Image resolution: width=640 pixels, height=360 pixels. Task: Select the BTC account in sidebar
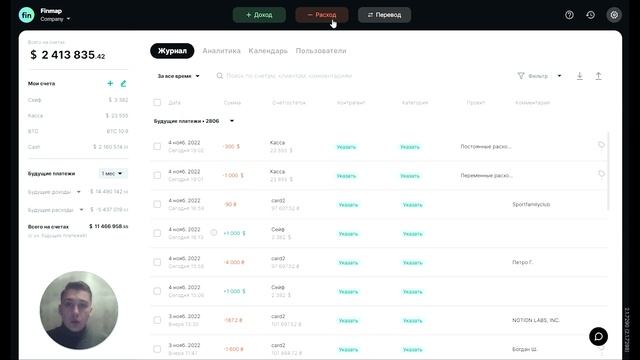[x=78, y=131]
